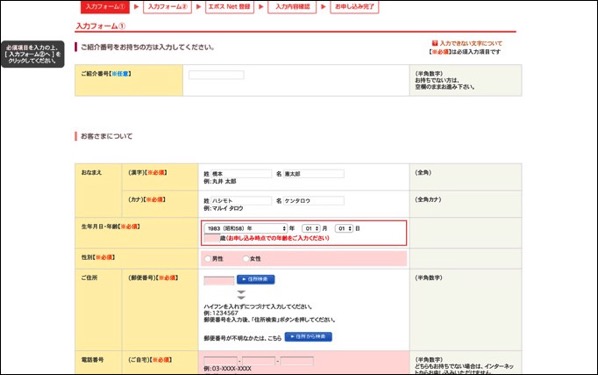Choose the 女性 radio button
This screenshot has width=598, height=375.
[246, 259]
